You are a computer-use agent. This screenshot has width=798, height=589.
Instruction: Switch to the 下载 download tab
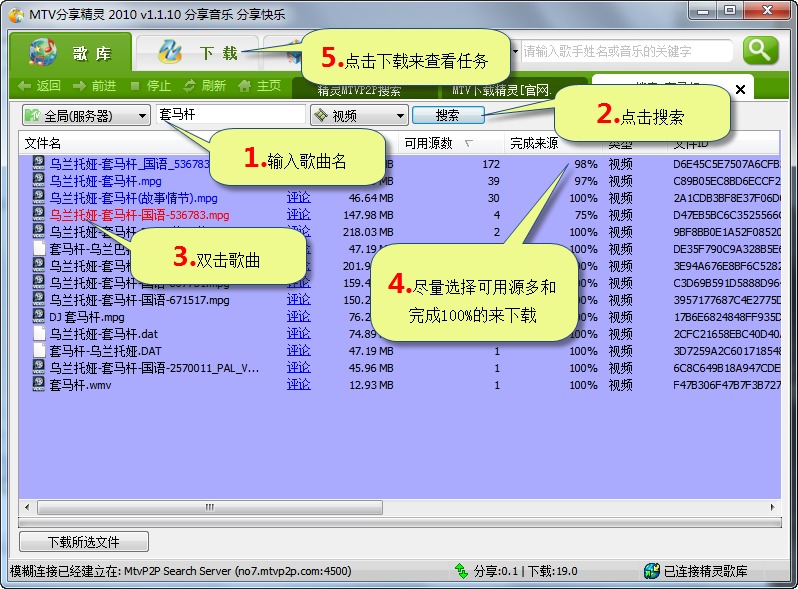197,53
